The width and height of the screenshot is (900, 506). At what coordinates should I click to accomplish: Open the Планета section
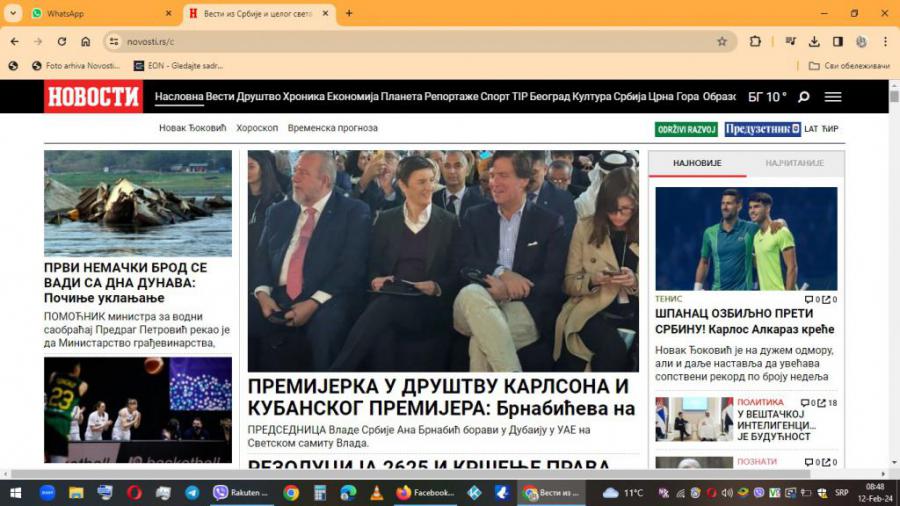click(x=401, y=96)
